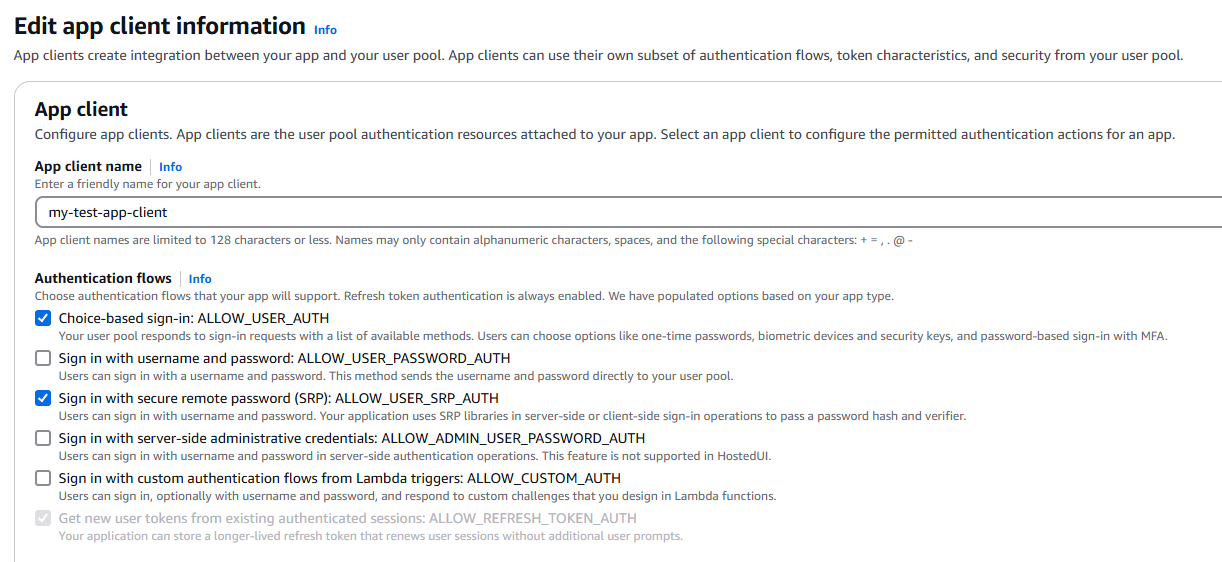
Task: Click the 'Edit app client information' page heading
Action: 160,26
